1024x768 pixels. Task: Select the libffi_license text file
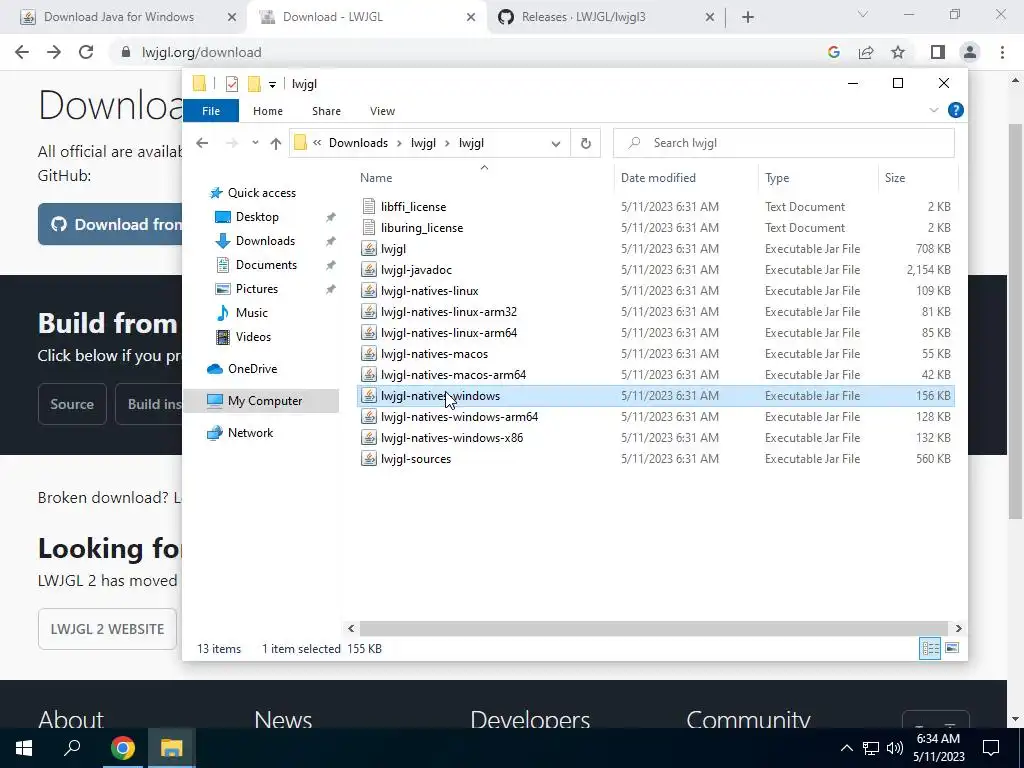click(413, 207)
